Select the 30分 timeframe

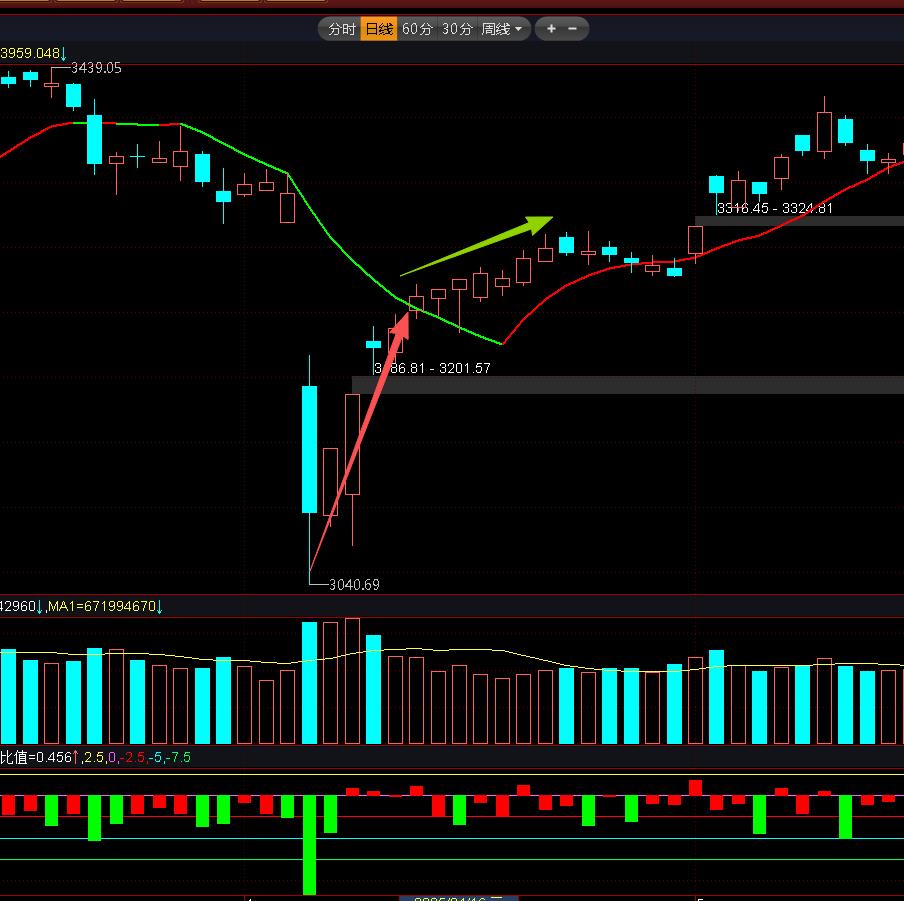click(x=456, y=29)
